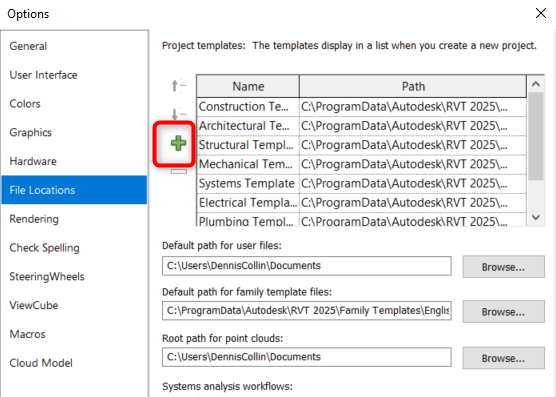Viewport: 556px width, 397px height.
Task: Click the move row down arrow icon
Action: coord(178,113)
